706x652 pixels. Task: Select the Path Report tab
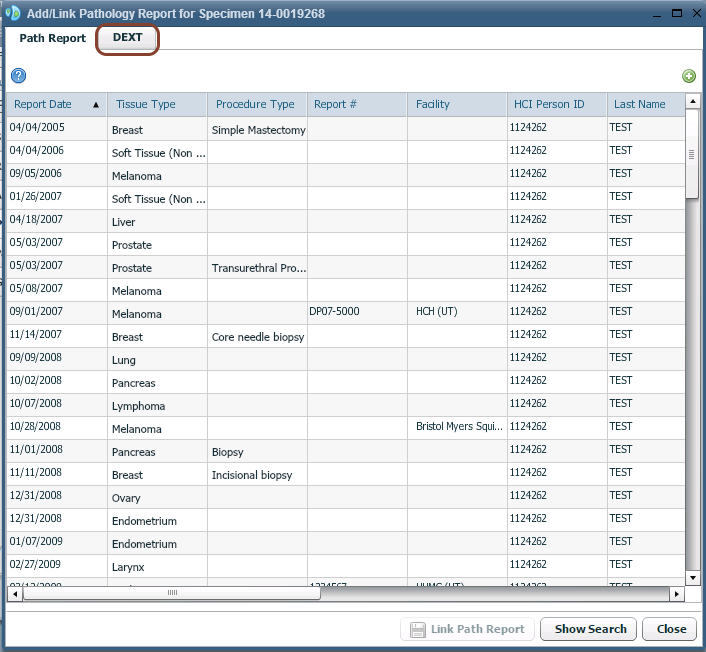[x=52, y=38]
